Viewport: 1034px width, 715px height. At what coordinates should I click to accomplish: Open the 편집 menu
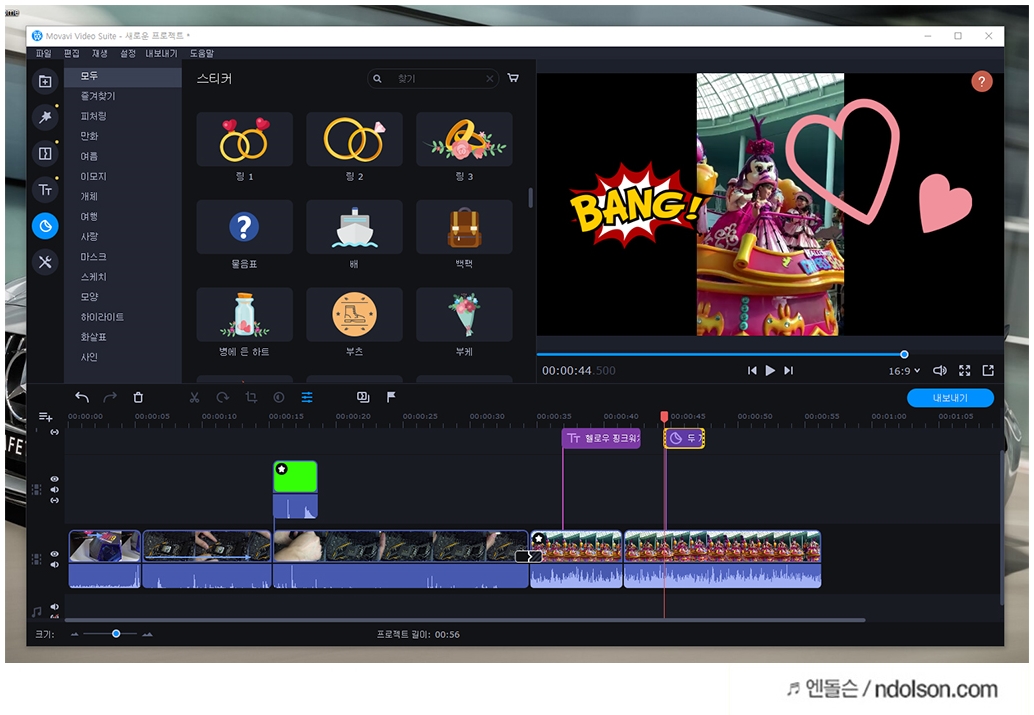click(x=71, y=53)
